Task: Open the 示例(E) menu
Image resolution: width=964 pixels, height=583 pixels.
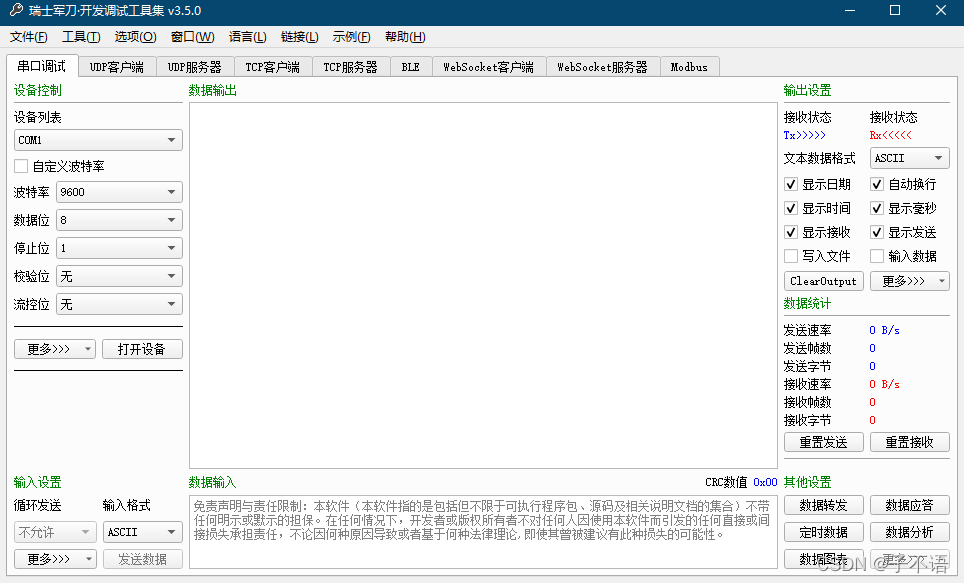Action: coord(351,37)
